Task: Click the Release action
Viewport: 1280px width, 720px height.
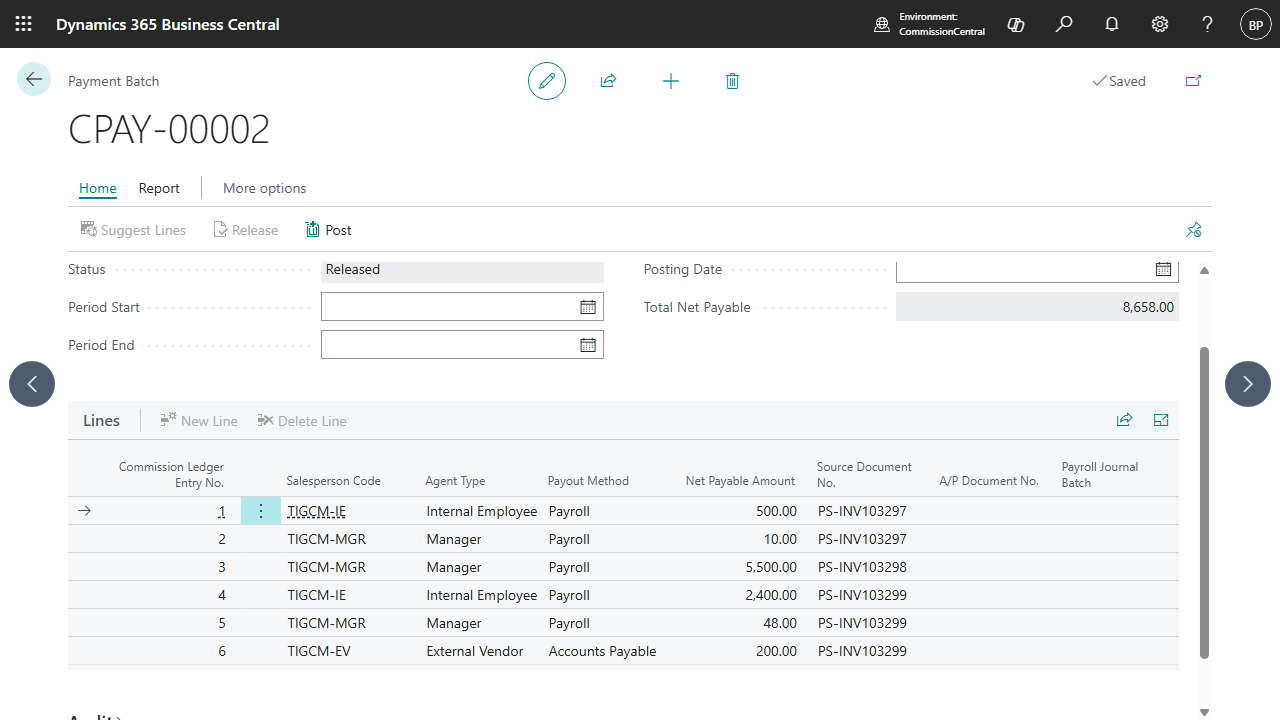Action: 245,230
